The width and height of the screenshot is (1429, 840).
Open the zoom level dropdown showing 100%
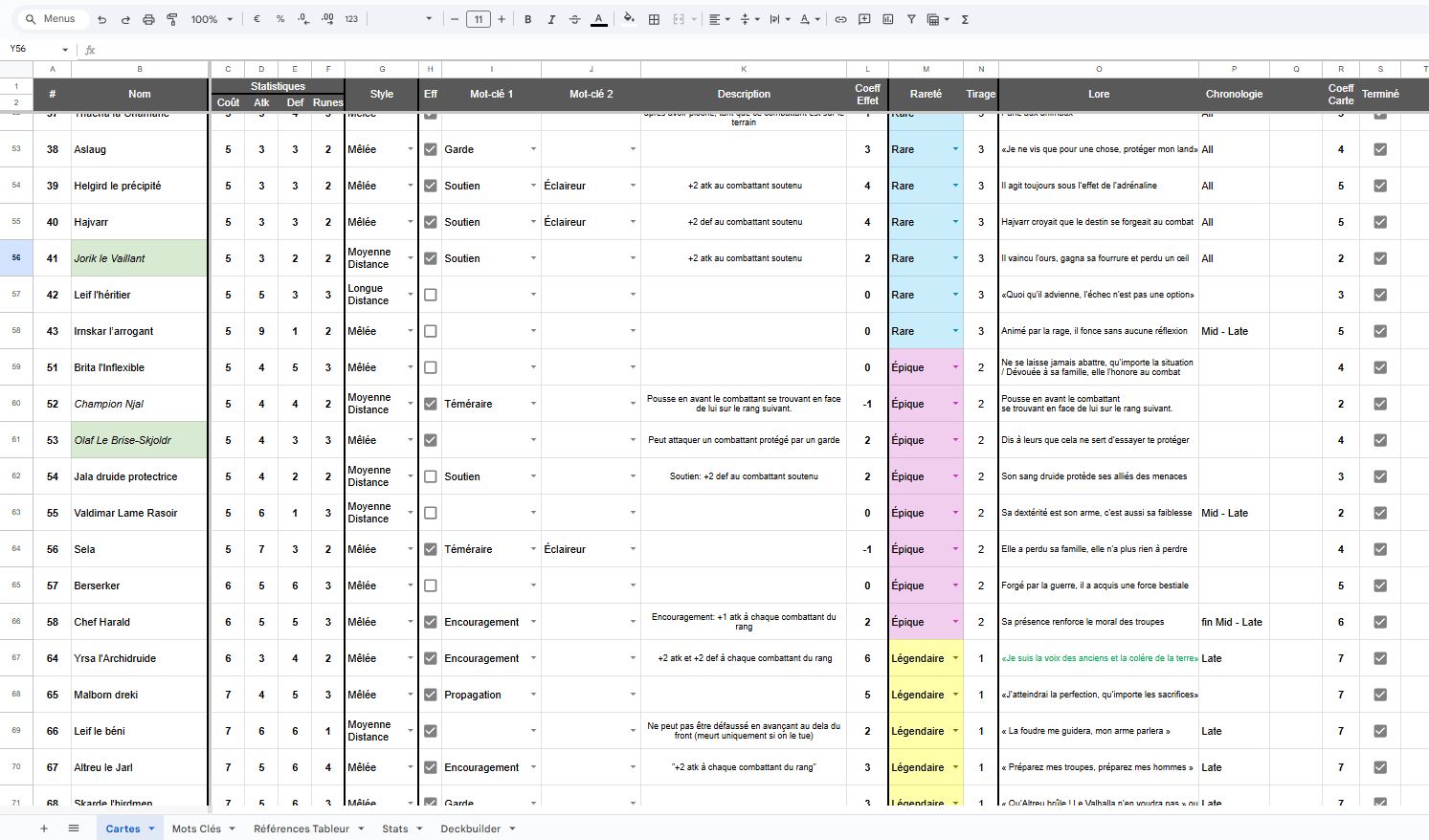[212, 19]
